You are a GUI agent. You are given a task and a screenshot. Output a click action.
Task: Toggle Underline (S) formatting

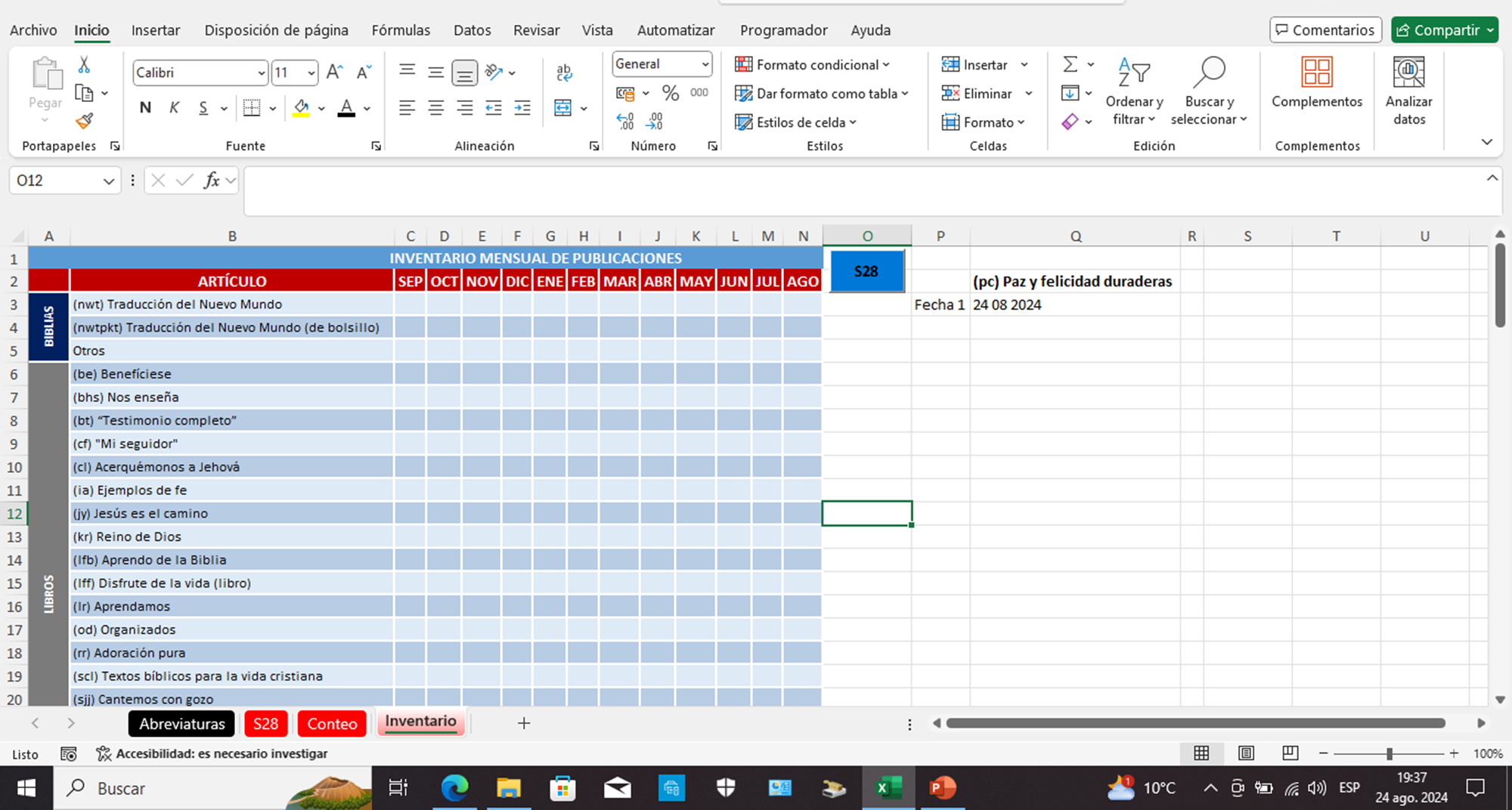pyautogui.click(x=203, y=108)
